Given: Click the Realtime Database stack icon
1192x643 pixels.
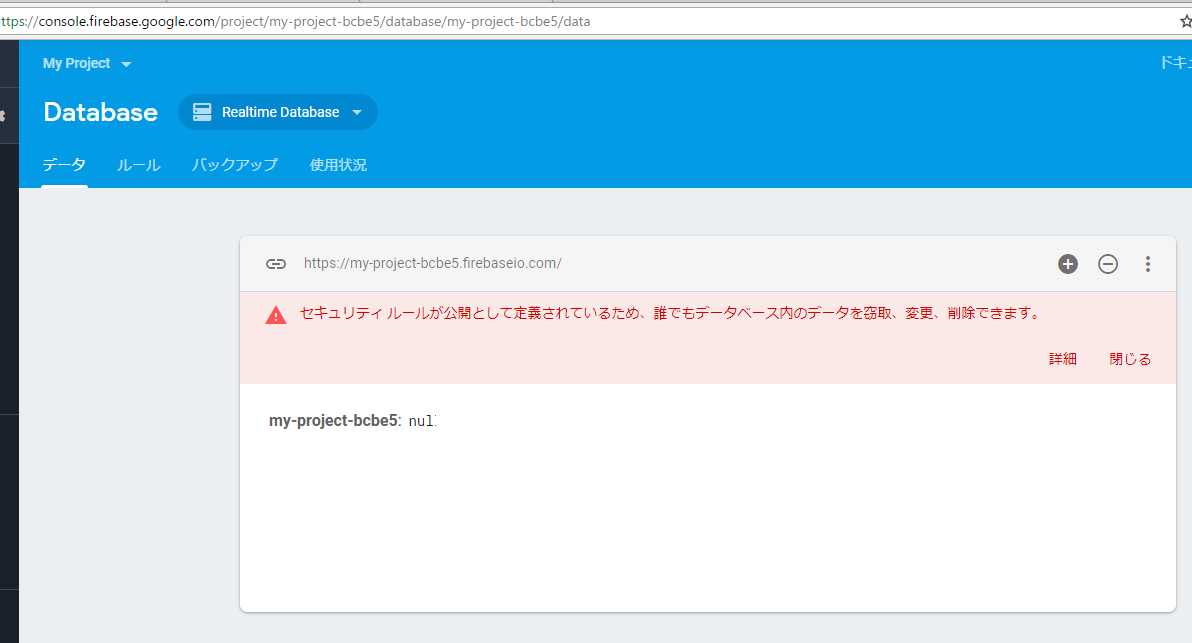Looking at the screenshot, I should tap(202, 112).
